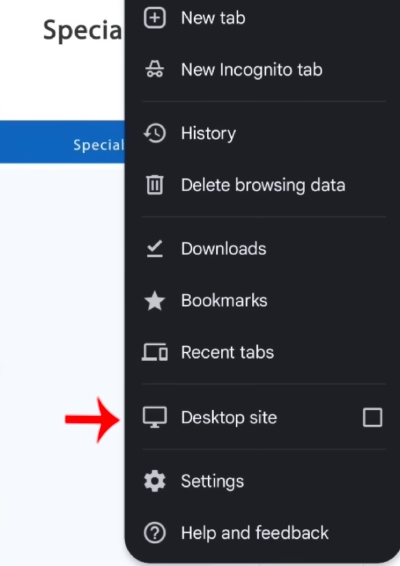
Task: Click the Downloads checkmark icon
Action: [x=155, y=249]
